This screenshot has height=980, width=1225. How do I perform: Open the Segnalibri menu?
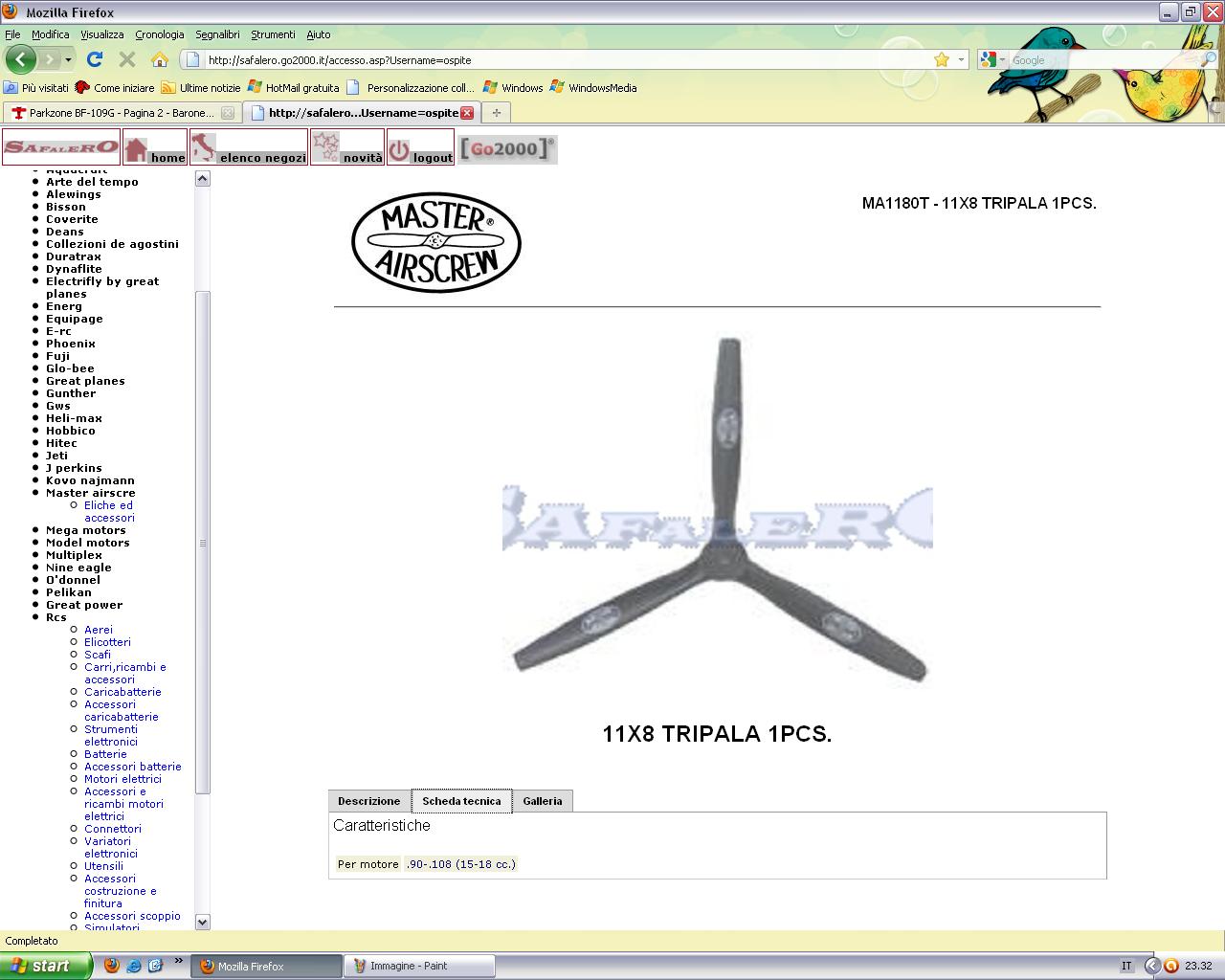217,34
